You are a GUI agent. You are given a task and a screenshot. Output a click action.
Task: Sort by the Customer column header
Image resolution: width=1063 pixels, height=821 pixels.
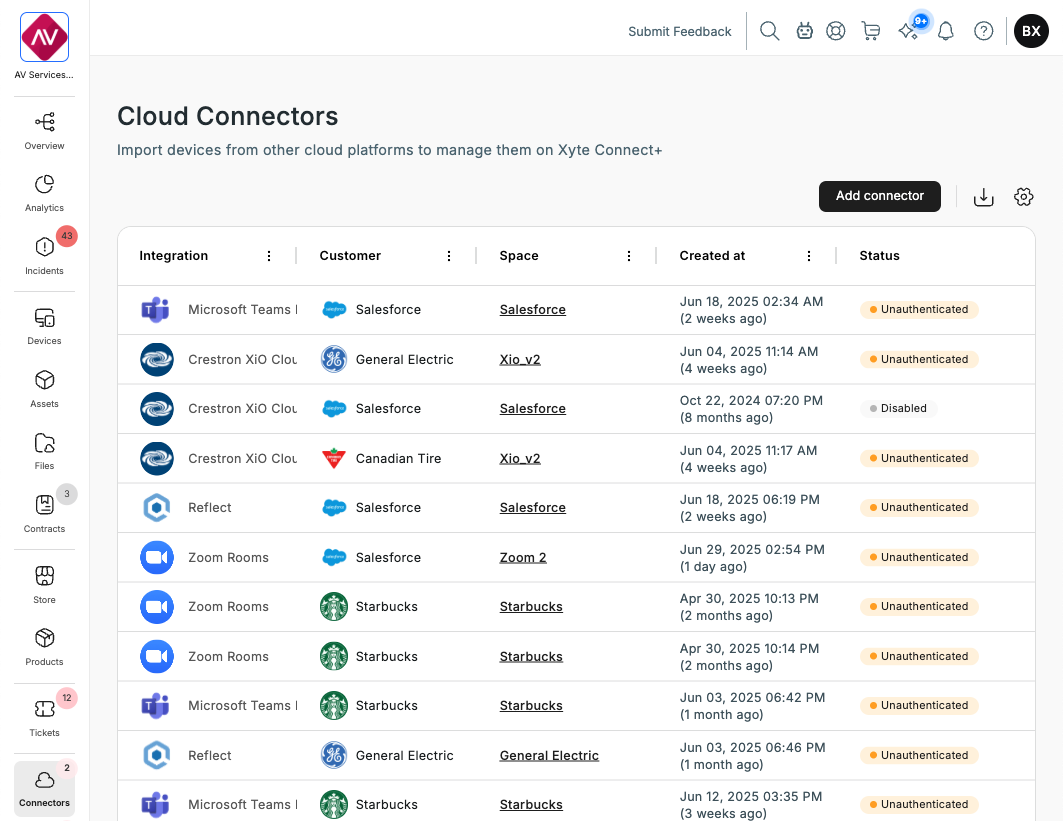point(350,256)
